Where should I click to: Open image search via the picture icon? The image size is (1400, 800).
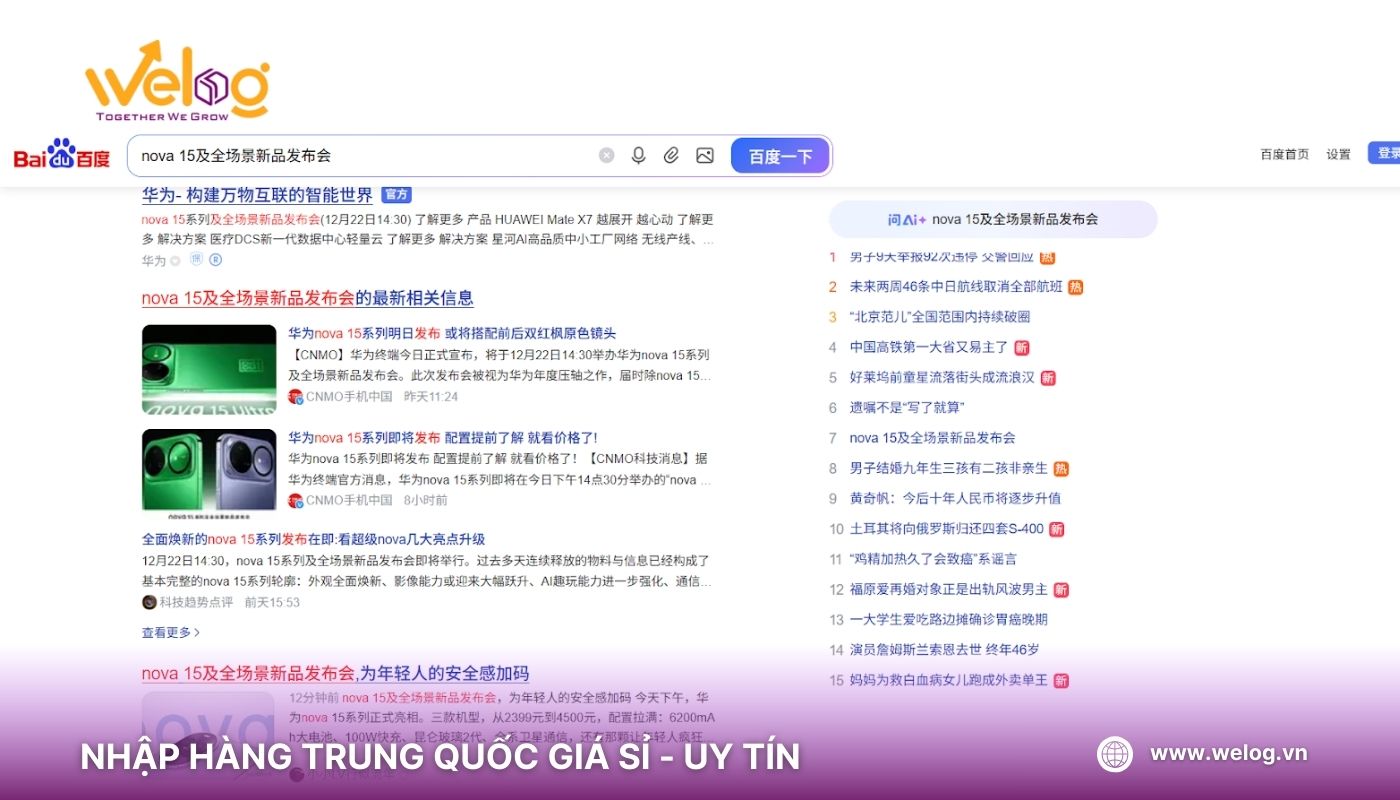pos(705,155)
